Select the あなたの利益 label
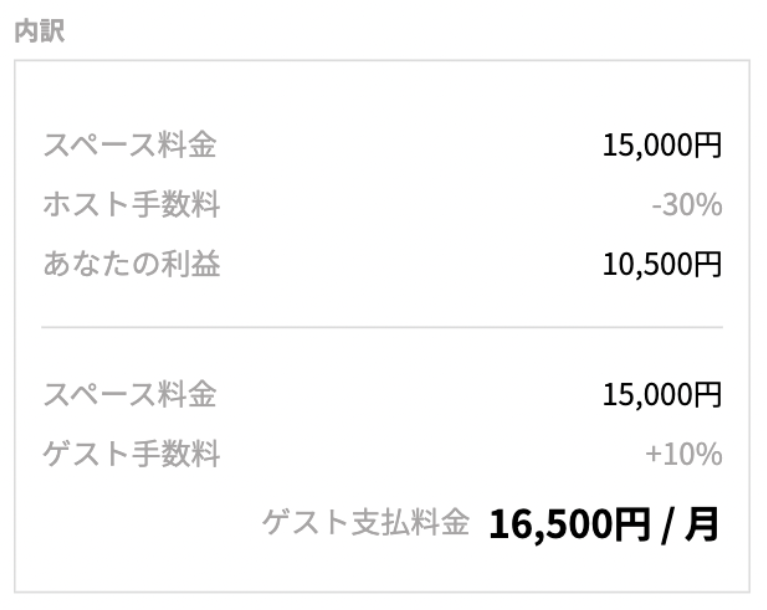The width and height of the screenshot is (767, 610). tap(131, 264)
